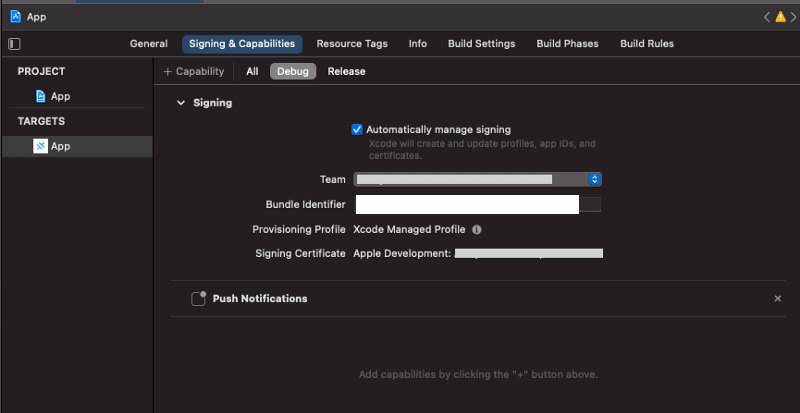
Task: Open Resource Tags tab
Action: (x=352, y=44)
